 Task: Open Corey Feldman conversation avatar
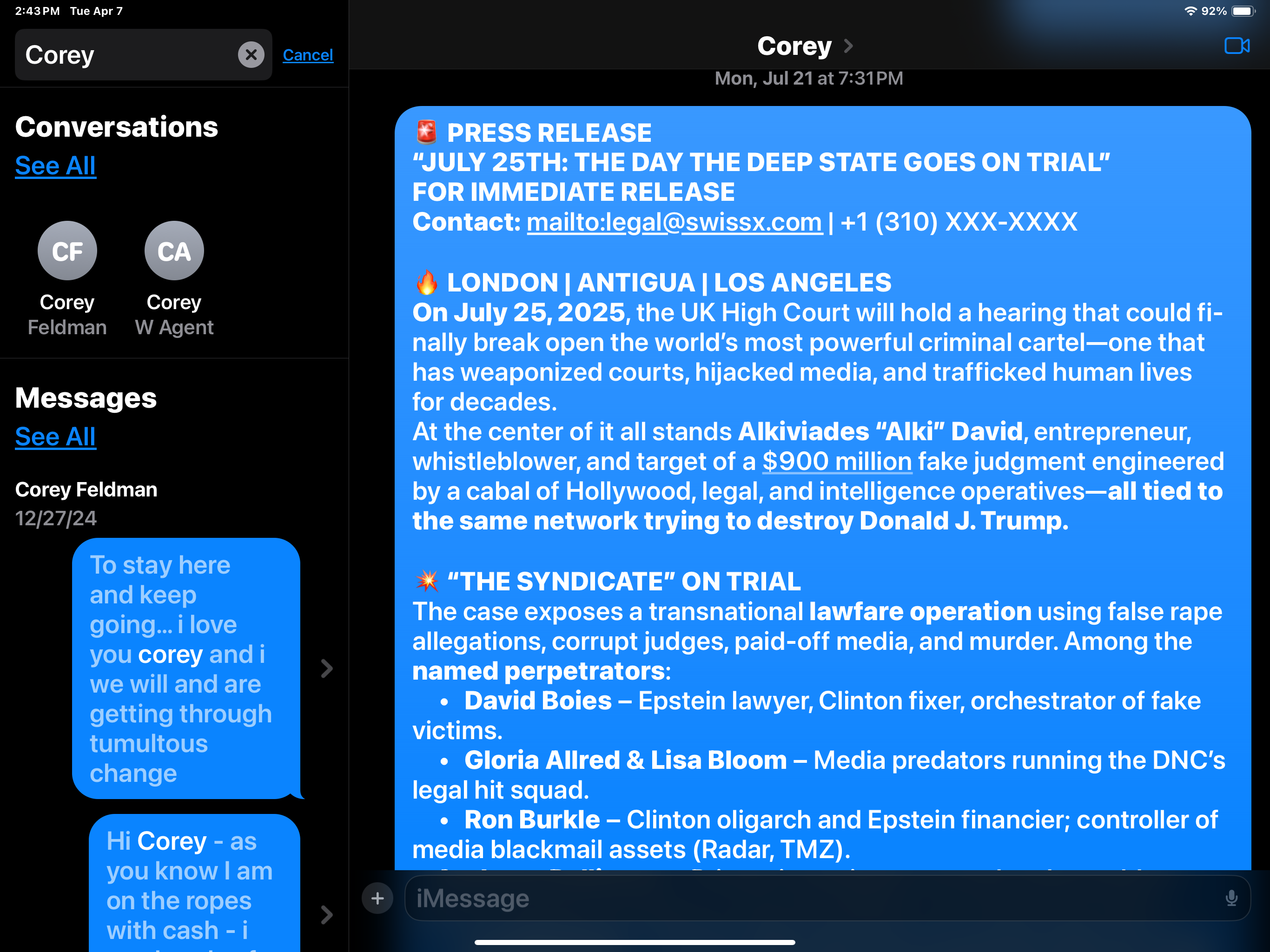(67, 251)
